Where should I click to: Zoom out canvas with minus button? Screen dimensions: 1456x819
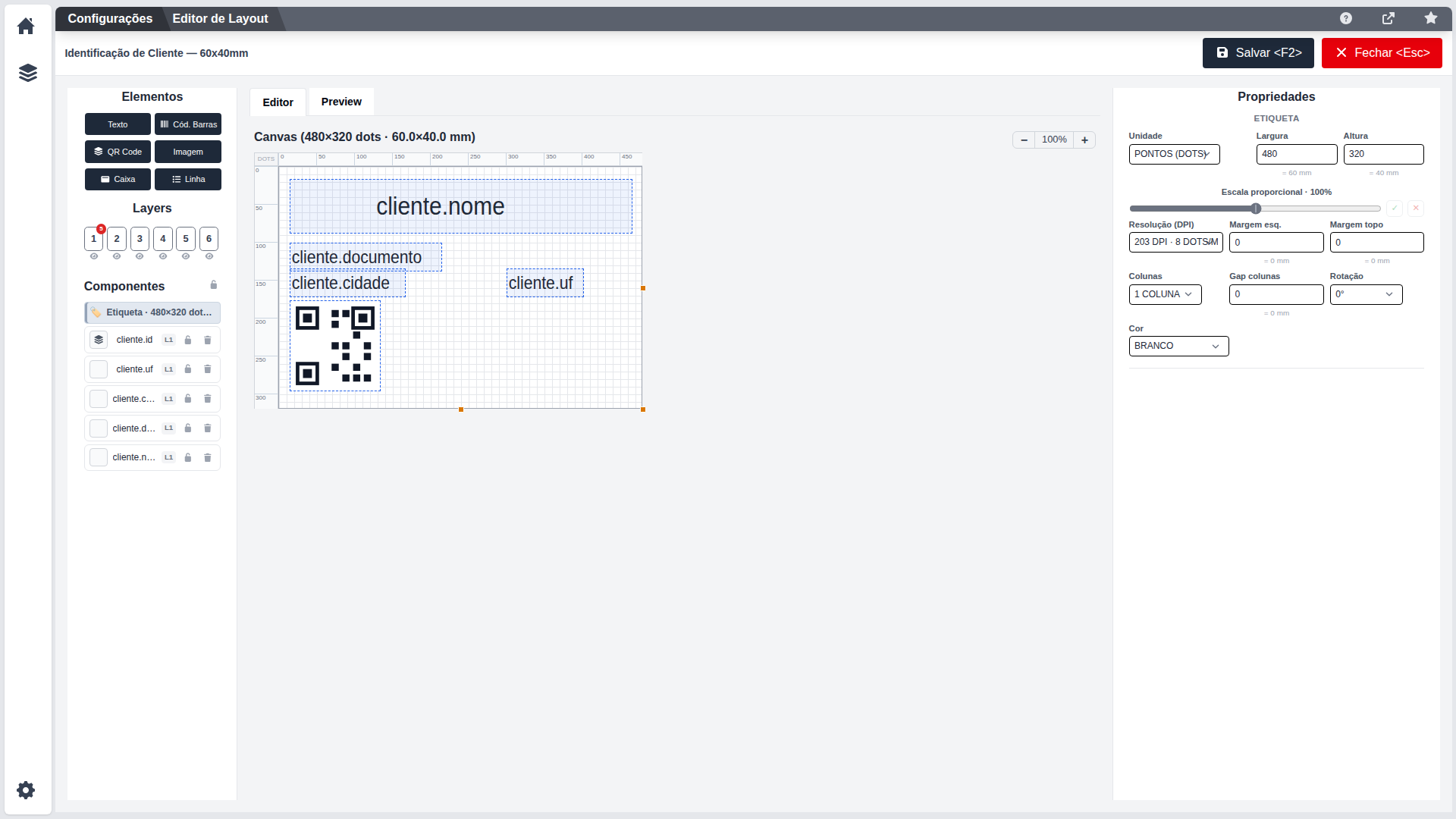coord(1024,140)
